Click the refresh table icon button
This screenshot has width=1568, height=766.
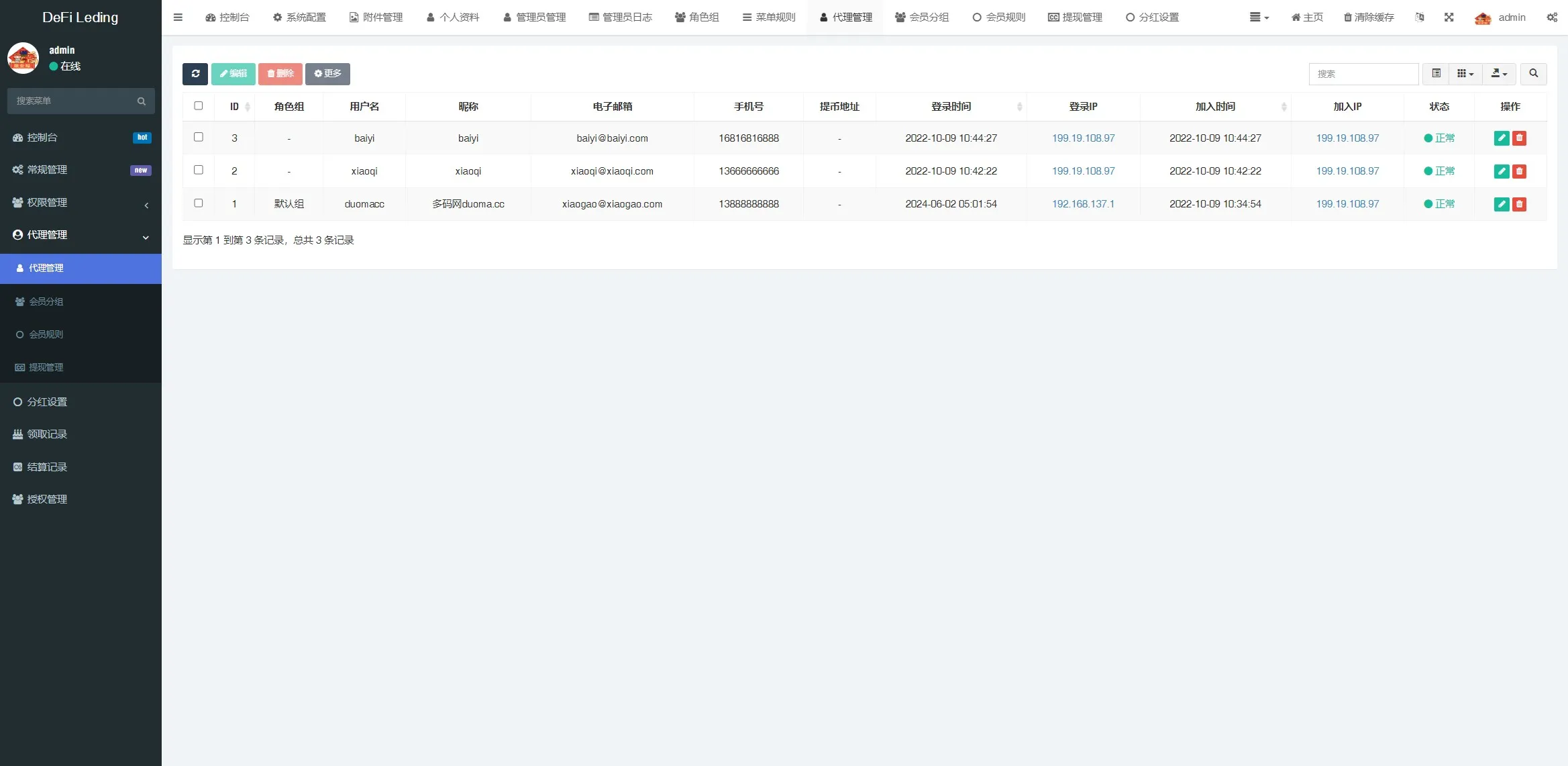[195, 74]
